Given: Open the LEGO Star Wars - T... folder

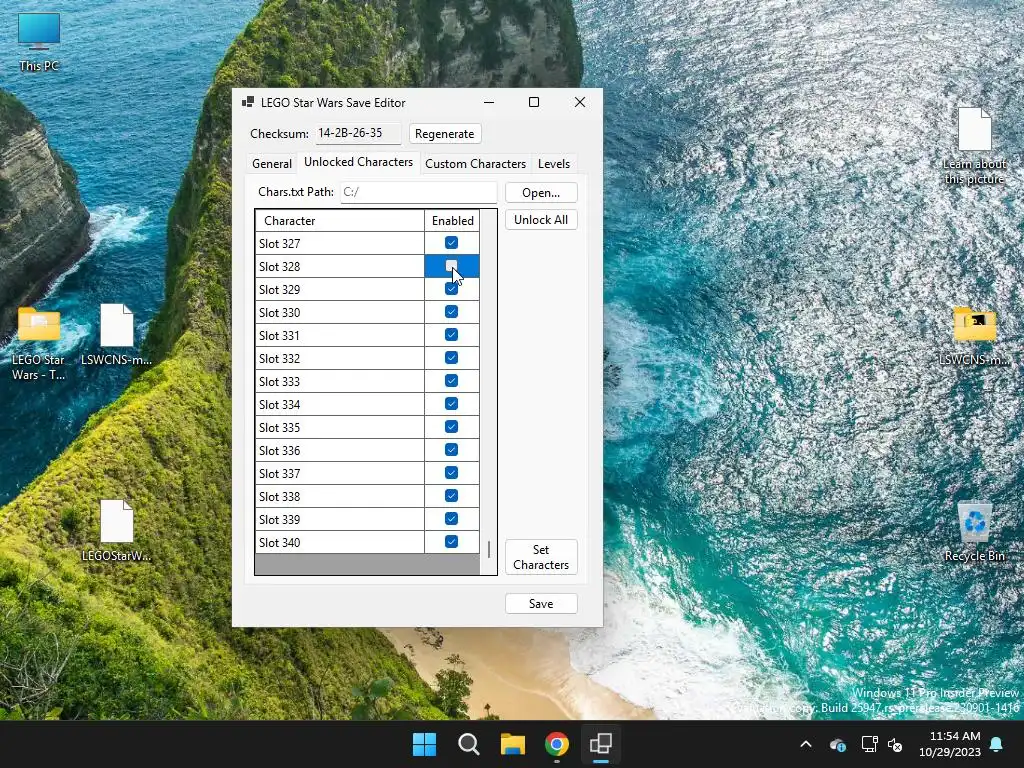Looking at the screenshot, I should tap(39, 343).
